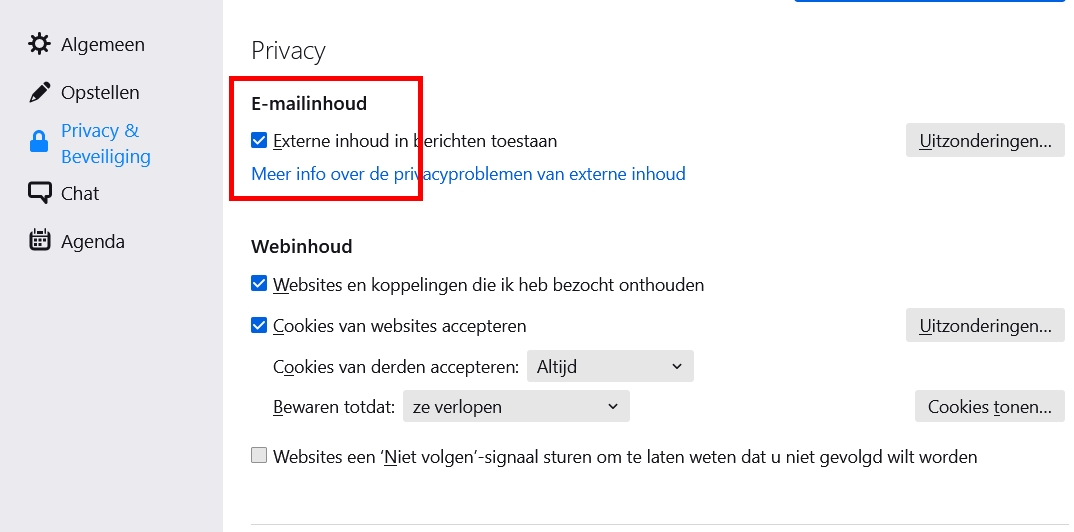Switch to the Opstellen settings section
Image resolution: width=1074 pixels, height=532 pixels.
click(100, 93)
